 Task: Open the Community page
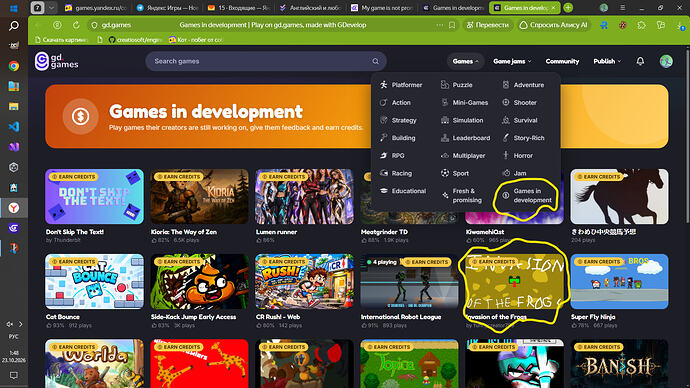pos(562,61)
